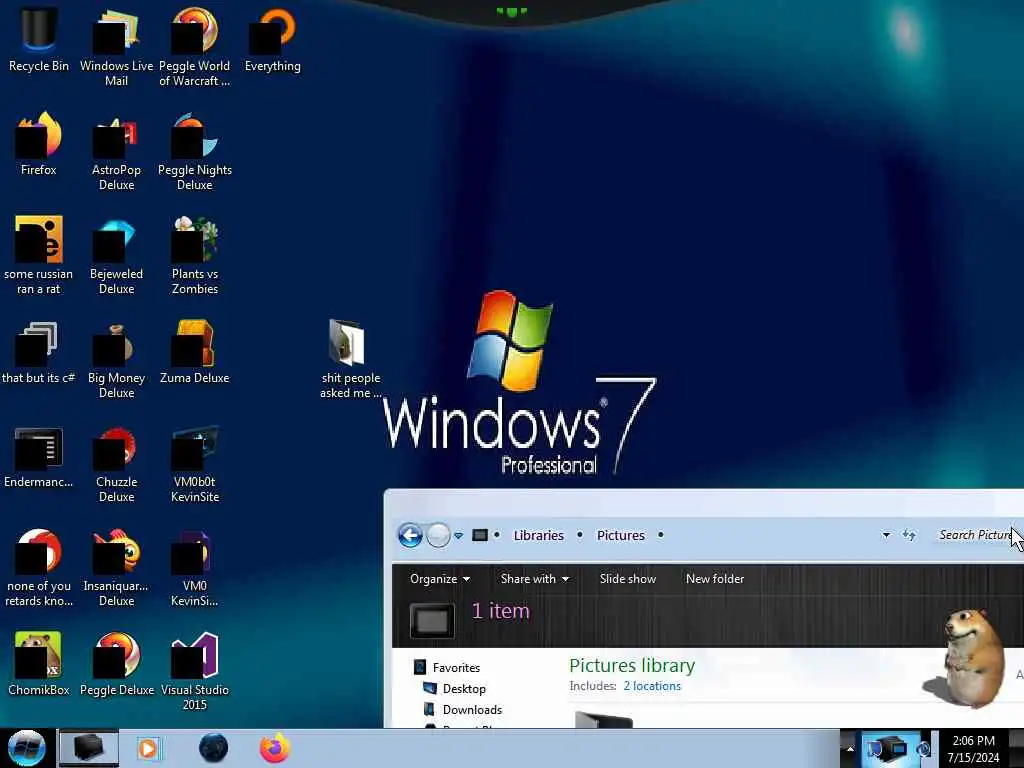Open Zuma Deluxe desktop icon

(195, 353)
